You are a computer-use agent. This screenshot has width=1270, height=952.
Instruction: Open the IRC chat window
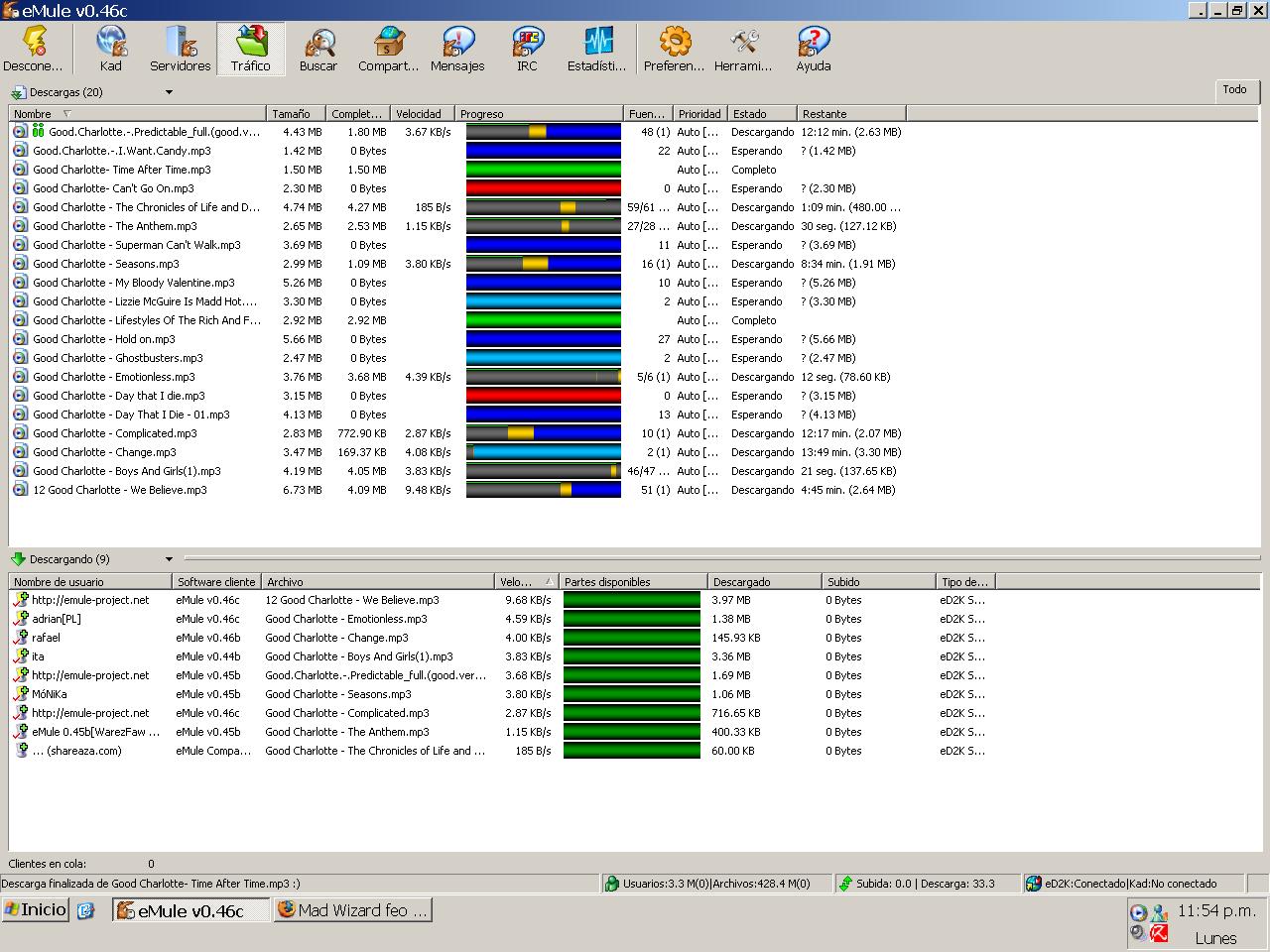527,49
